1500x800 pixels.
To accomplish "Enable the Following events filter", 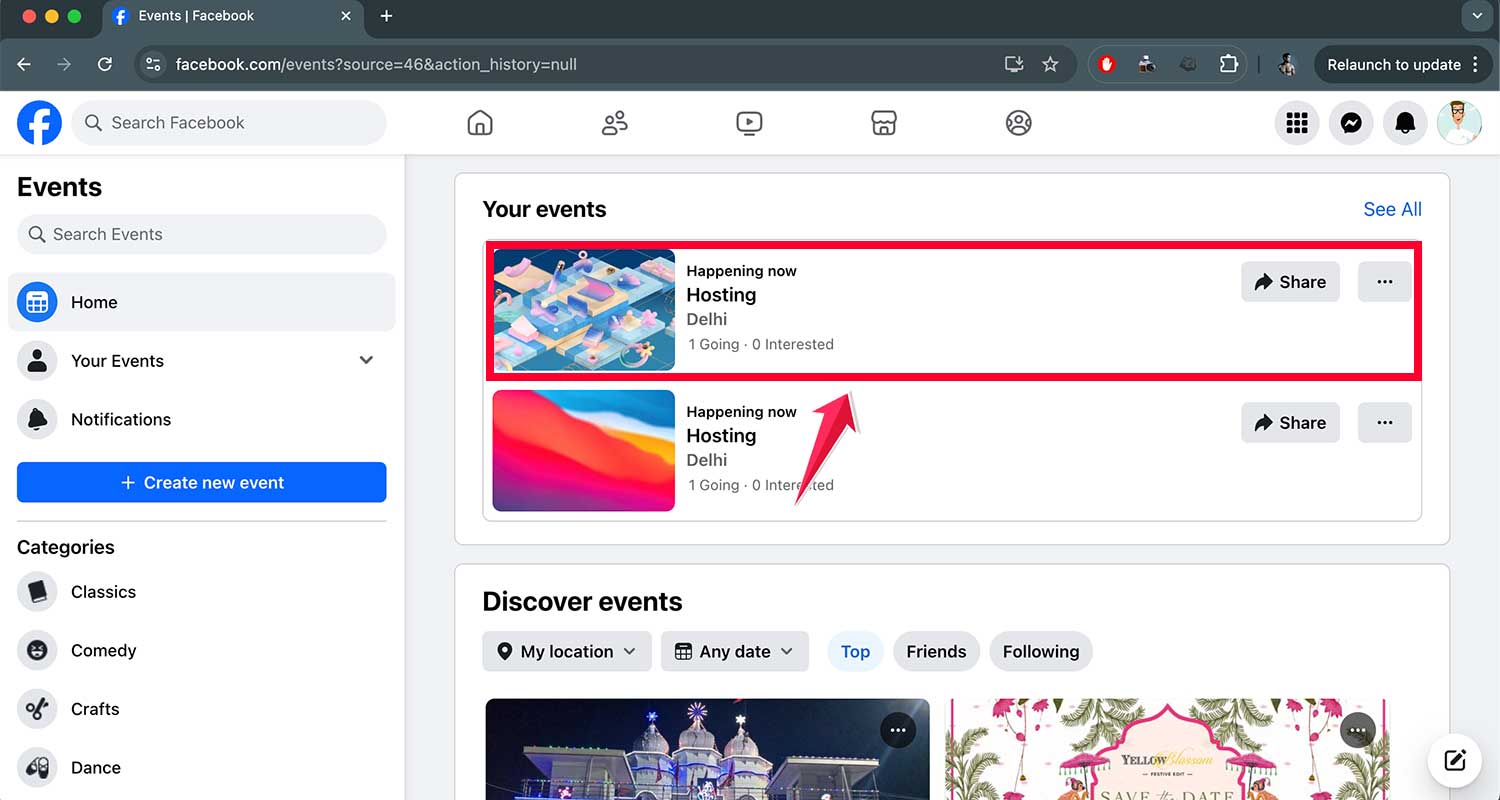I will [x=1040, y=651].
